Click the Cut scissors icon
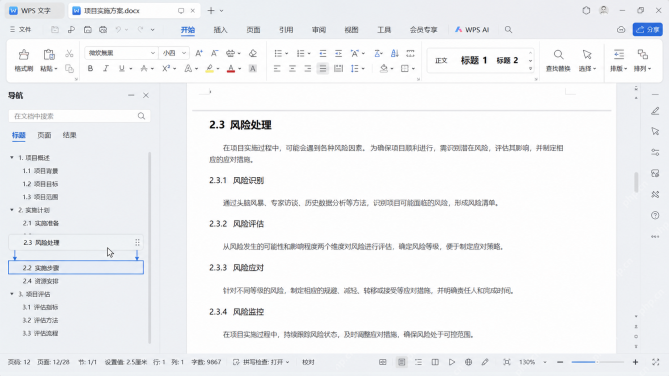The image size is (669, 376). pyautogui.click(x=69, y=54)
